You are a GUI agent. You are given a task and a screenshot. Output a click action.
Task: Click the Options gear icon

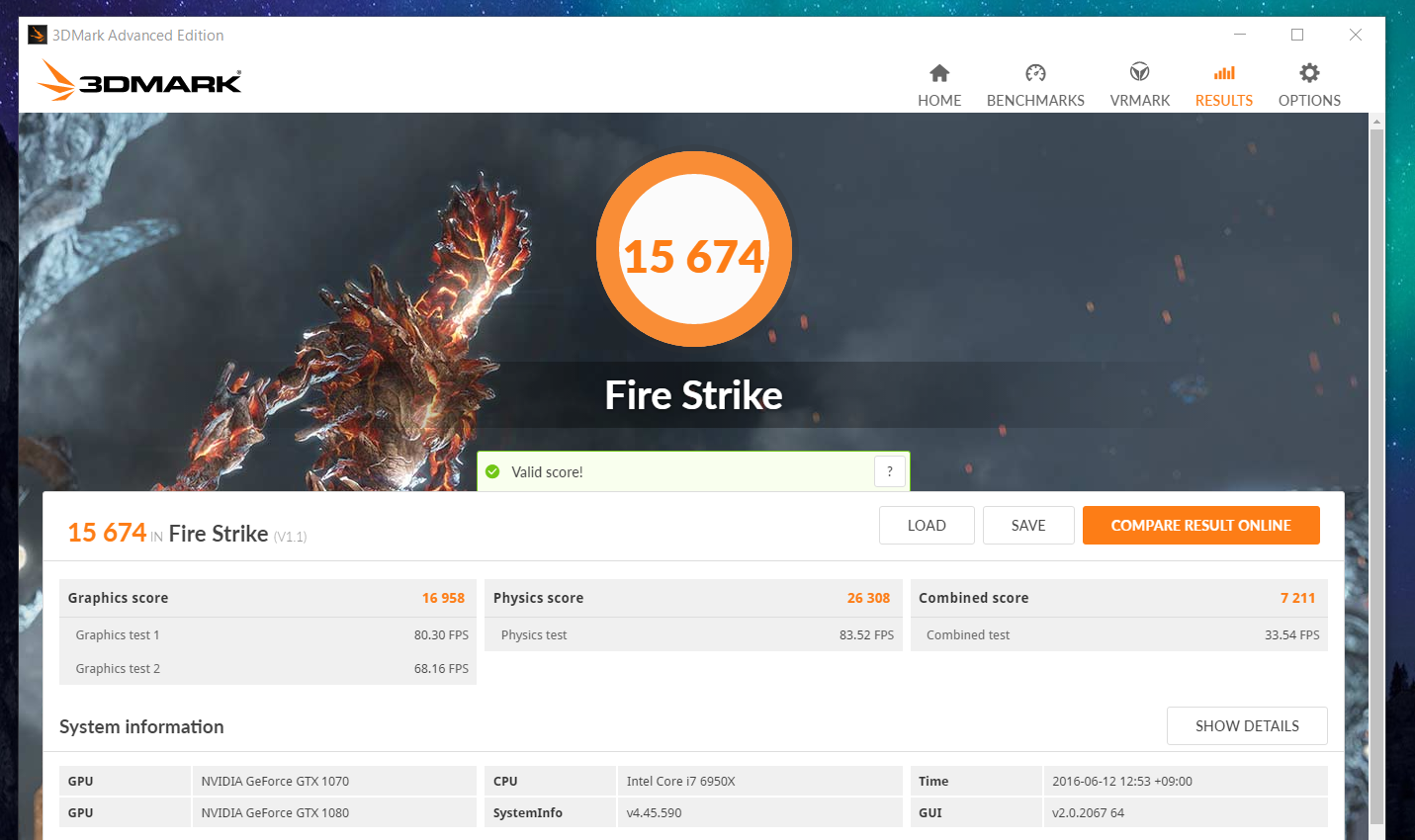click(x=1309, y=72)
